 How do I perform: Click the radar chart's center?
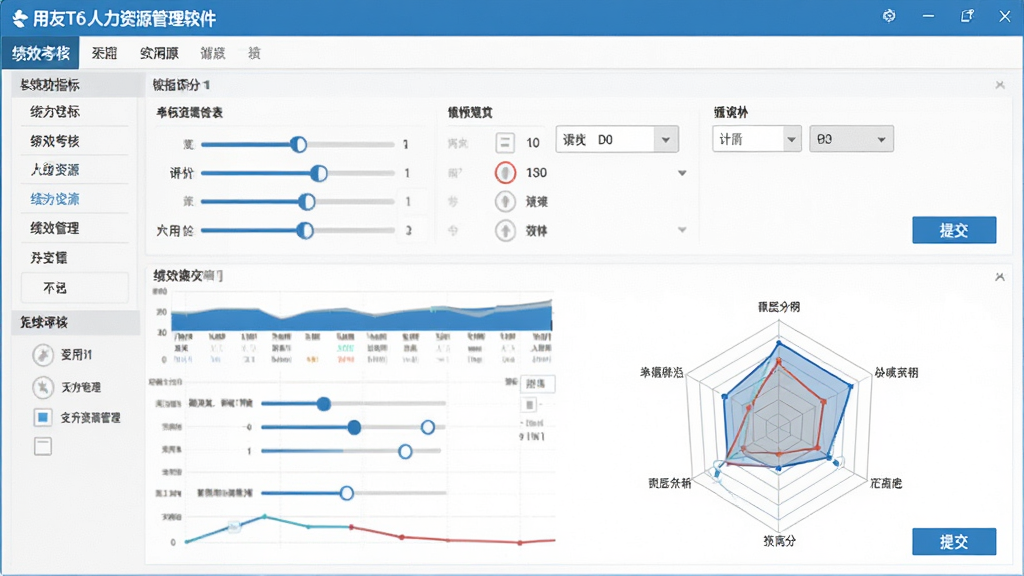[x=778, y=428]
